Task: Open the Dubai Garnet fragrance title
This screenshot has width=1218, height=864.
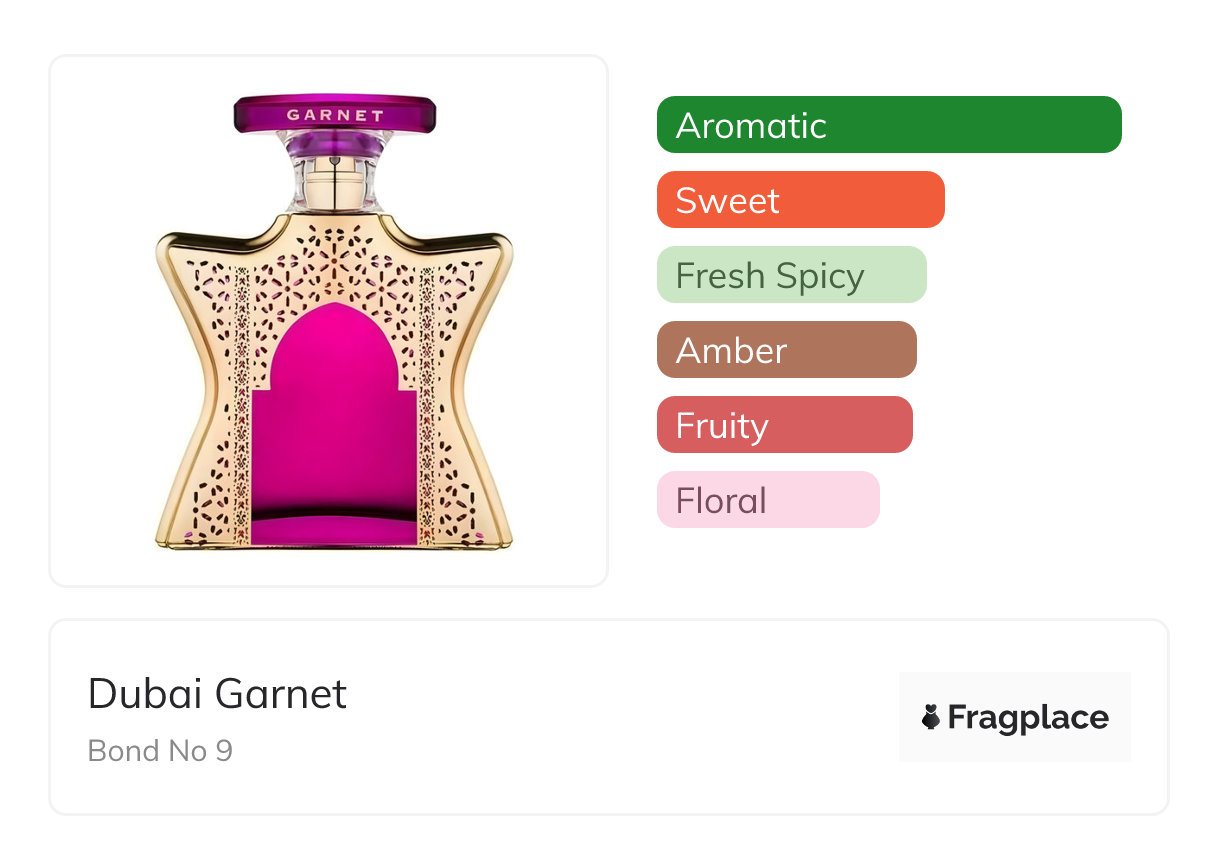Action: pos(217,694)
